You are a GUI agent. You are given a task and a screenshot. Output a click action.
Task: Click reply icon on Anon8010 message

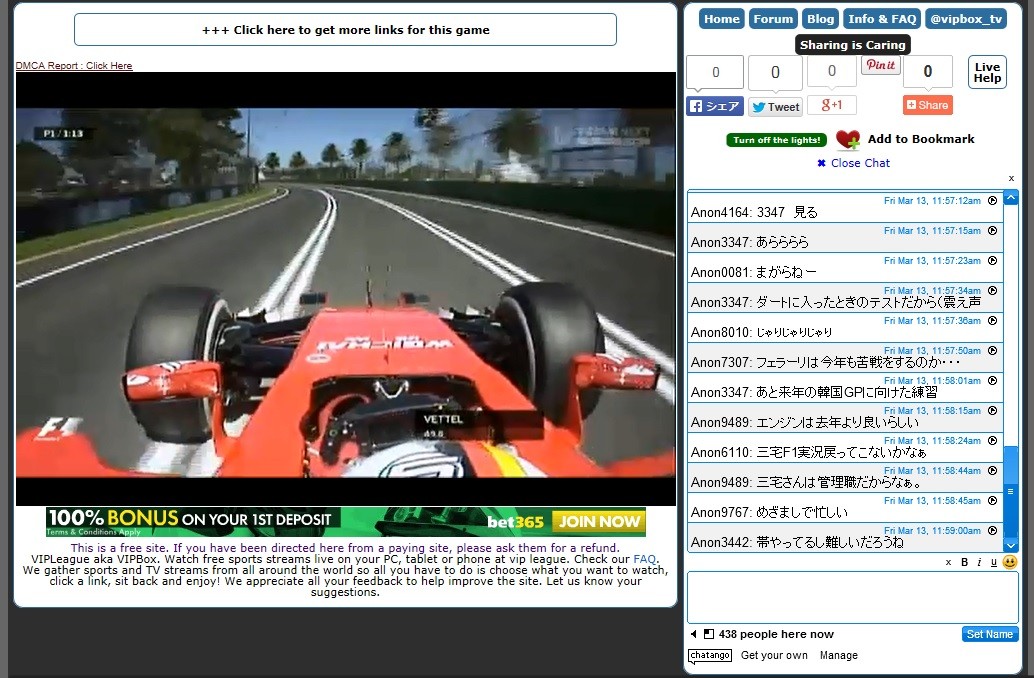pyautogui.click(x=992, y=321)
